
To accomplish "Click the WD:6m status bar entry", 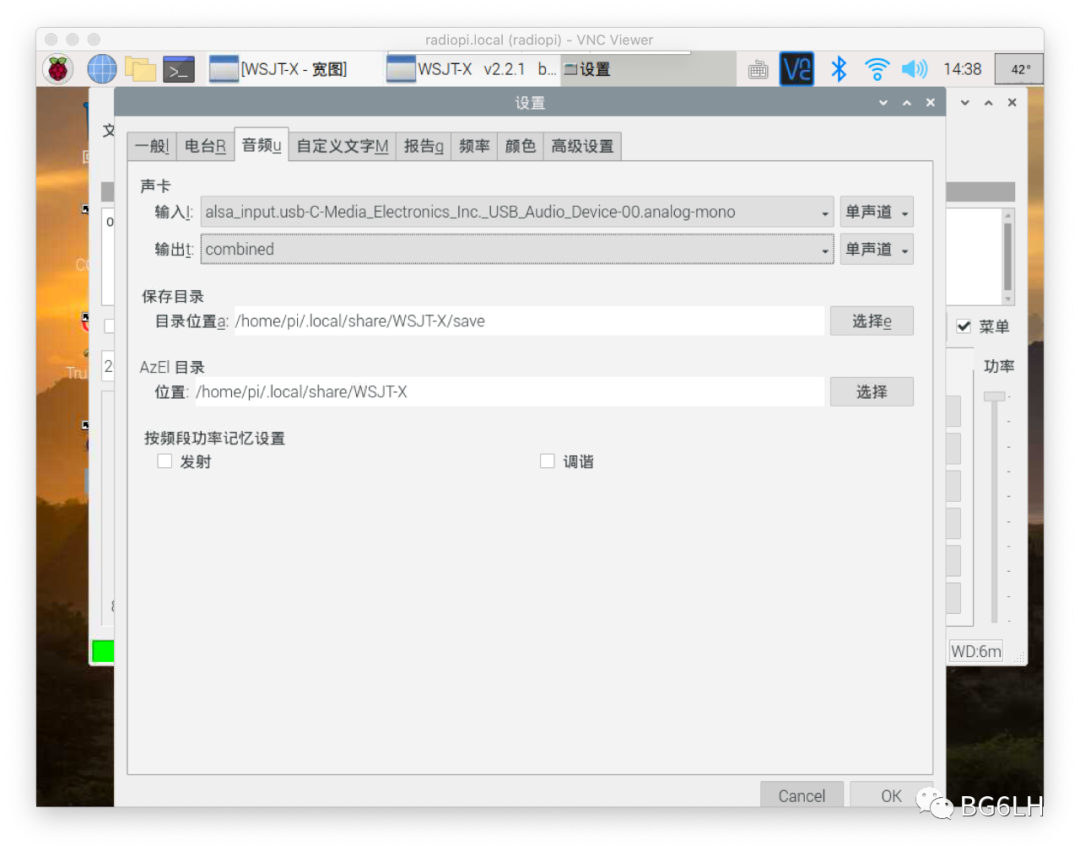I will point(976,651).
